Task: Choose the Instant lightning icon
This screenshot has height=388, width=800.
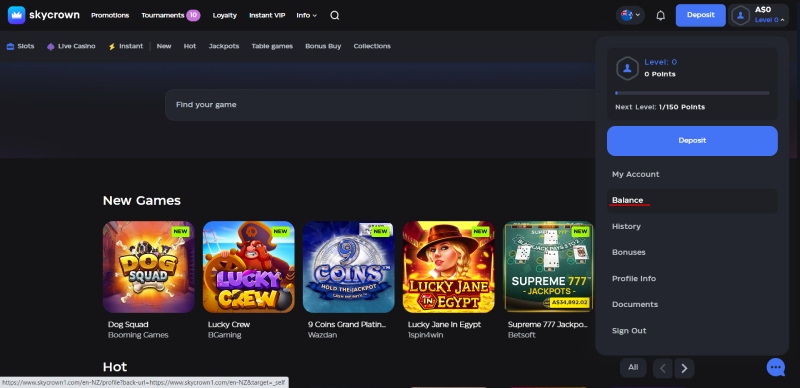Action: [112, 46]
